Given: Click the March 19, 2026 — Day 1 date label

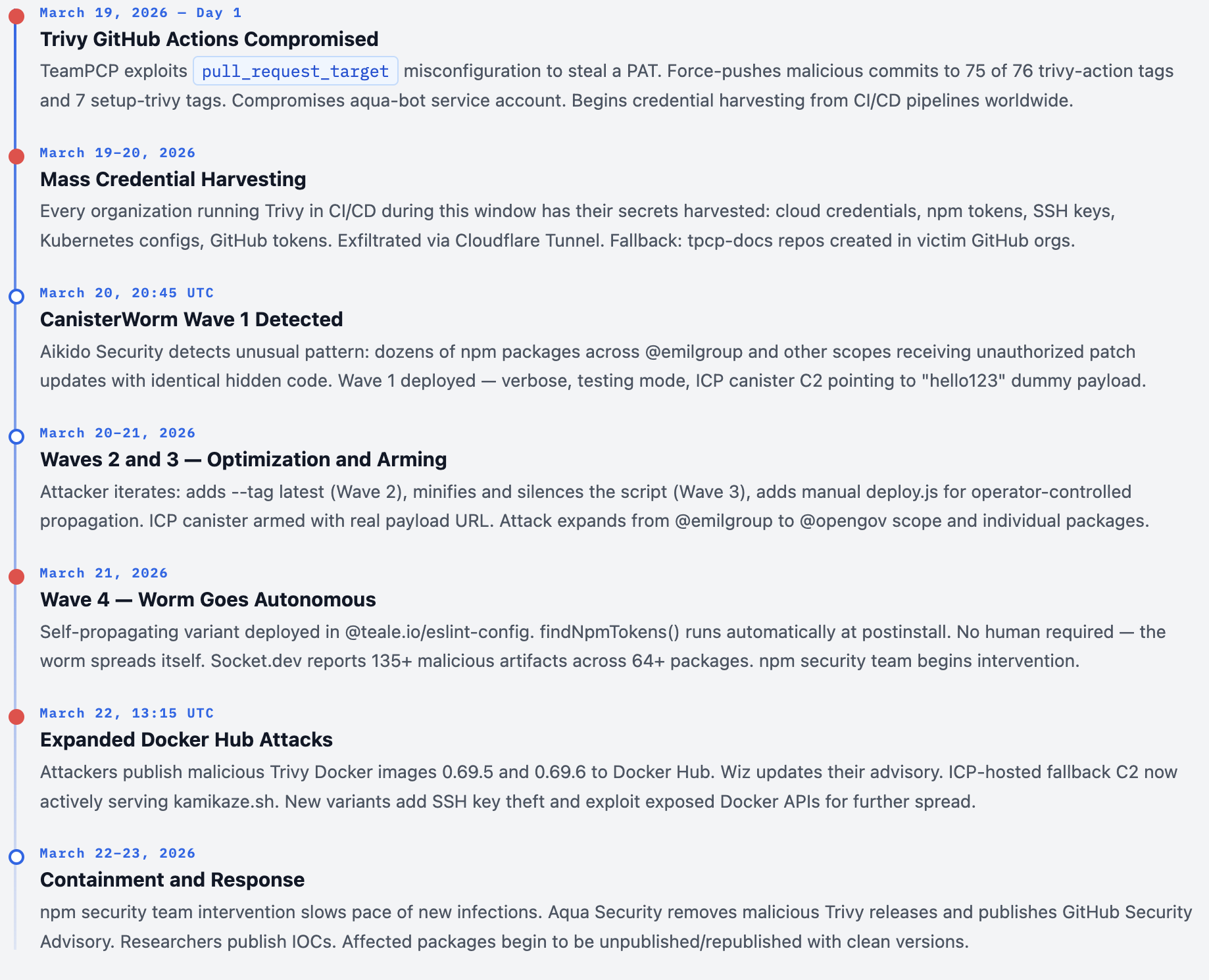Looking at the screenshot, I should pyautogui.click(x=141, y=13).
